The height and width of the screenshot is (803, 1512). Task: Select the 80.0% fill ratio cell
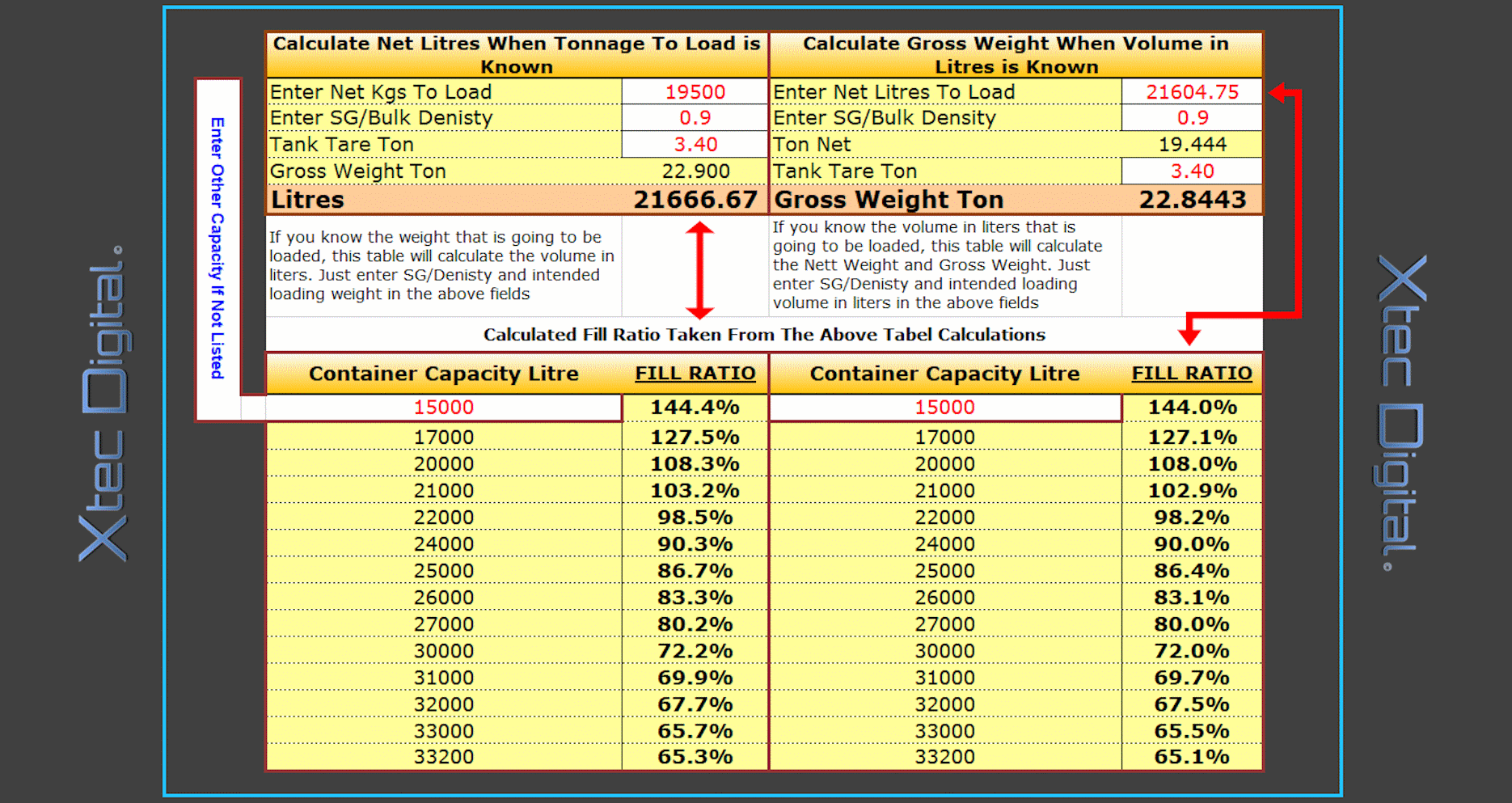pos(1193,624)
